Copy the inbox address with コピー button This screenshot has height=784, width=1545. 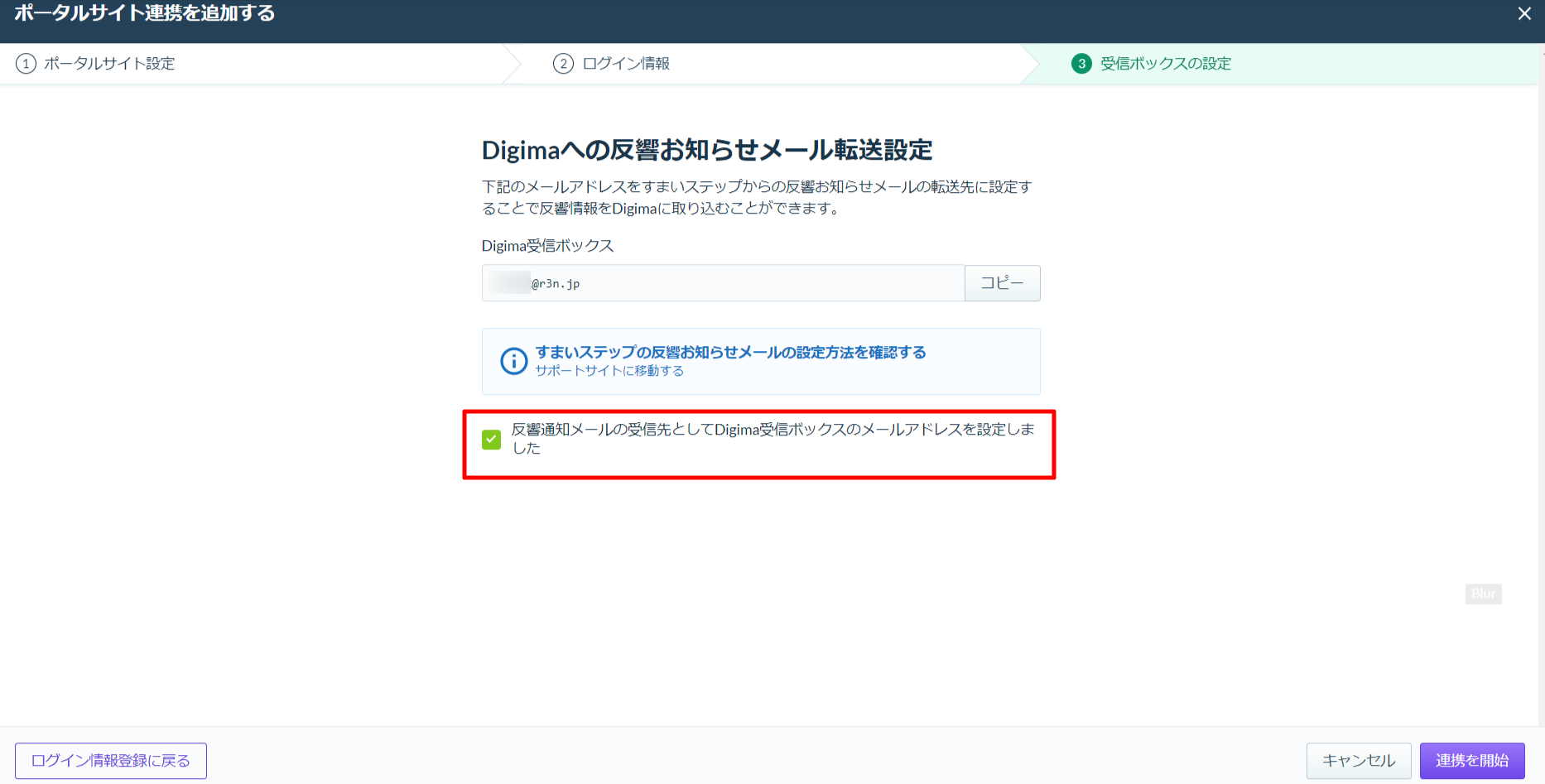[1002, 283]
